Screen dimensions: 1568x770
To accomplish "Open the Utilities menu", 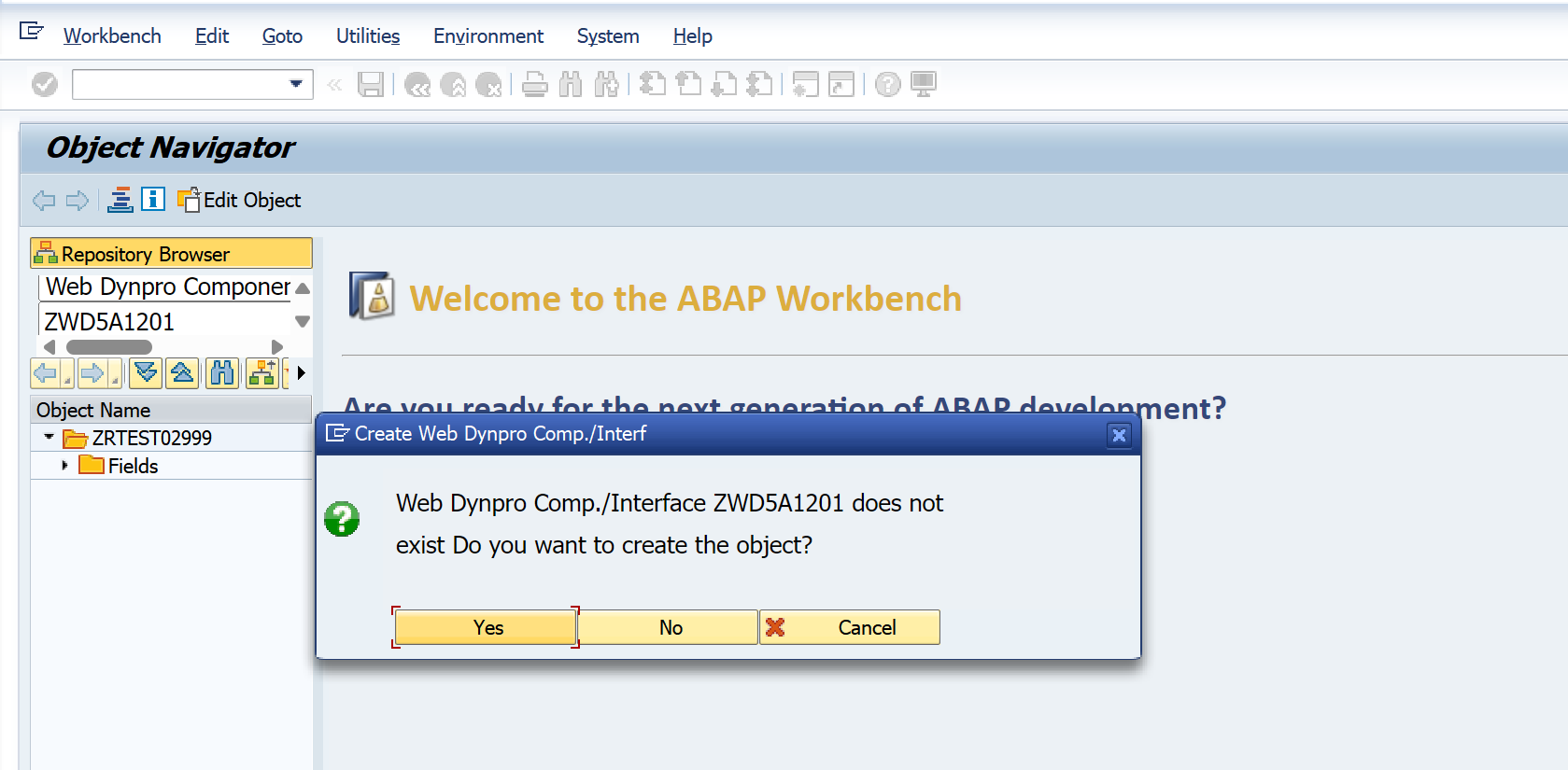I will pos(368,36).
